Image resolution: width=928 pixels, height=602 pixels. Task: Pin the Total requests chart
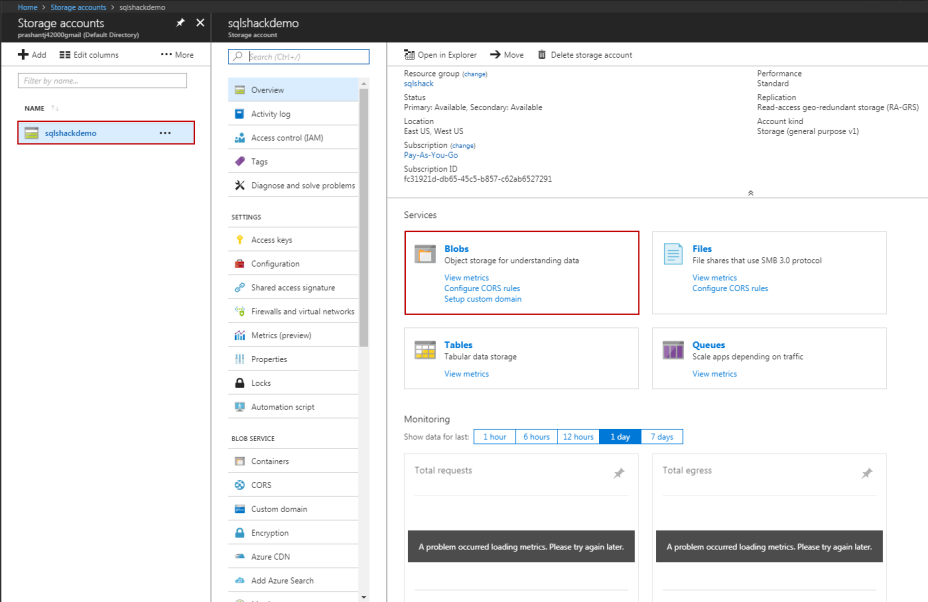(x=618, y=473)
